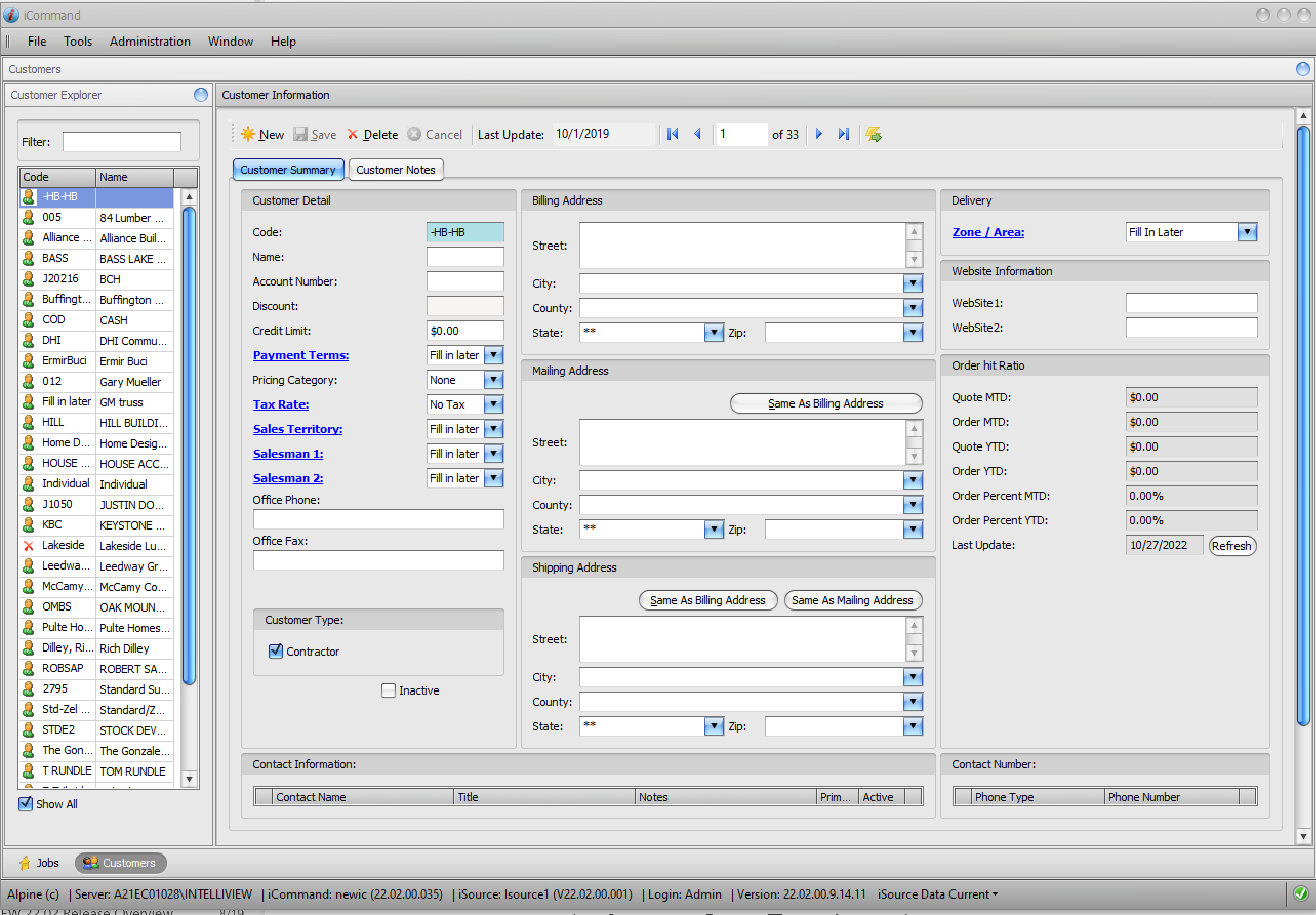Image resolution: width=1316 pixels, height=915 pixels.
Task: Click the Sales Territory link
Action: click(297, 429)
